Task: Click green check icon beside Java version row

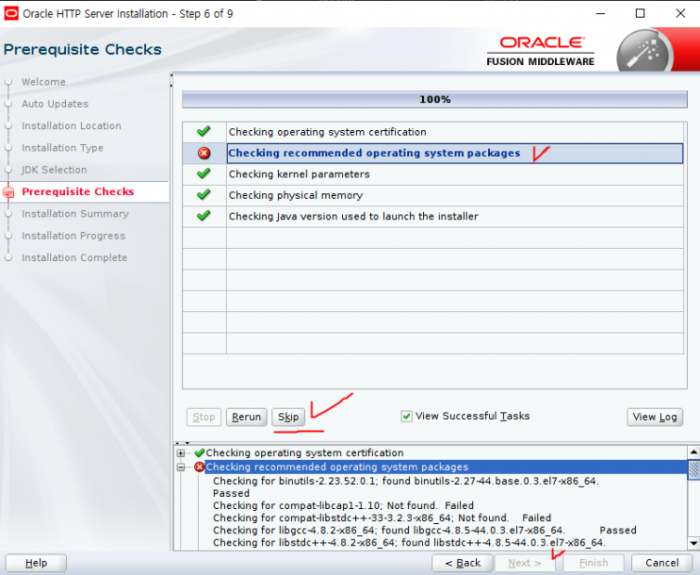Action: point(204,216)
